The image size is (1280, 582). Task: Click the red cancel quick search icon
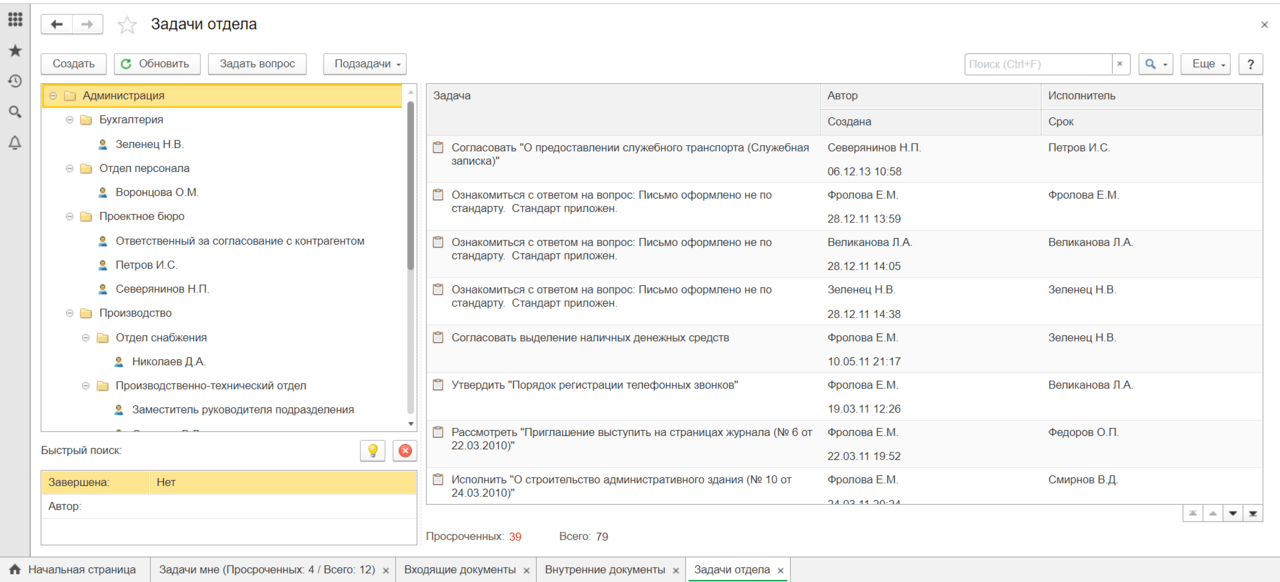(405, 451)
